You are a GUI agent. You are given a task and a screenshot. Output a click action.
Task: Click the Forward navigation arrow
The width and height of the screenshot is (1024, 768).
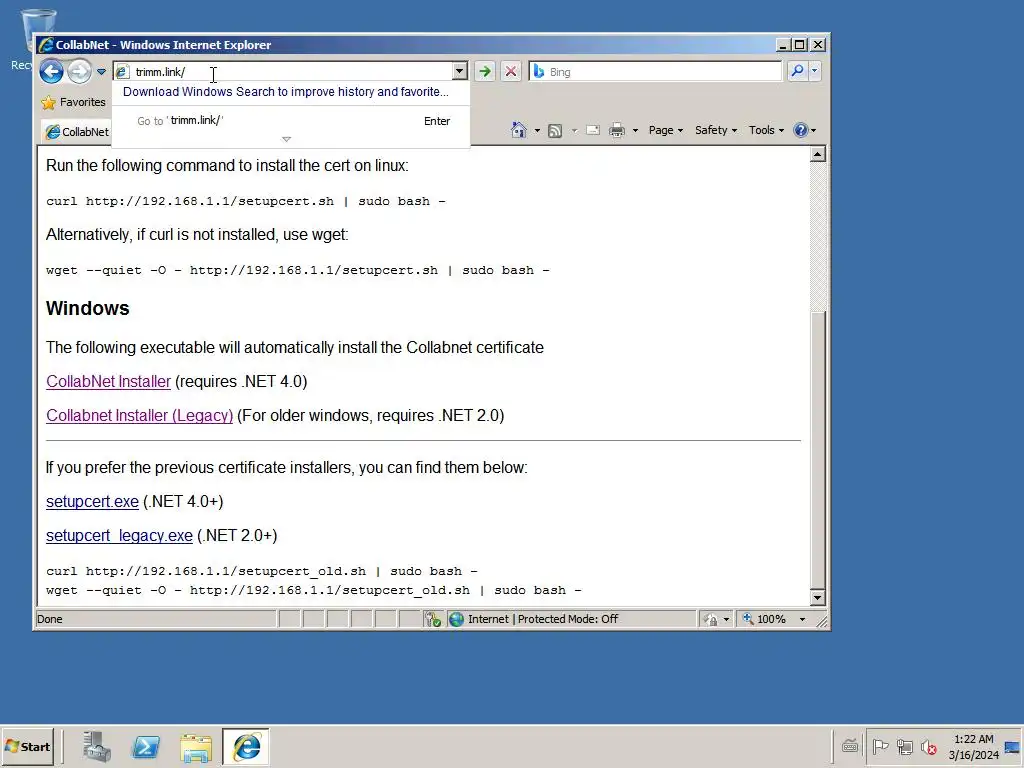point(80,71)
